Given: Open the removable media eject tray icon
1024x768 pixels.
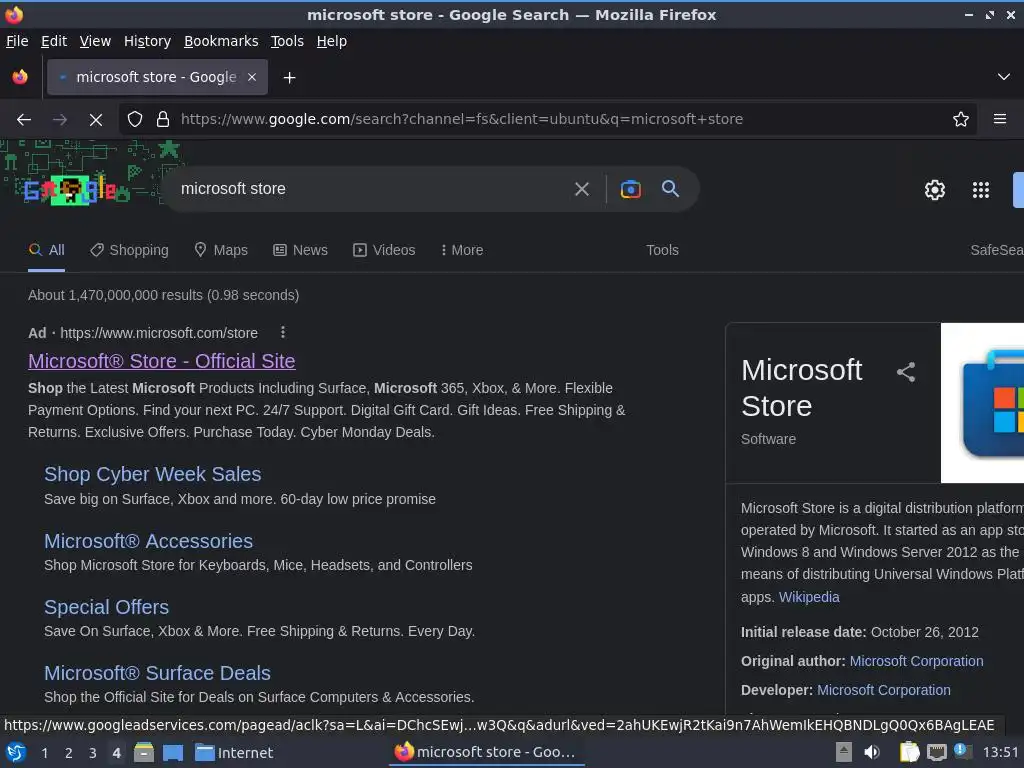Looking at the screenshot, I should tap(844, 752).
